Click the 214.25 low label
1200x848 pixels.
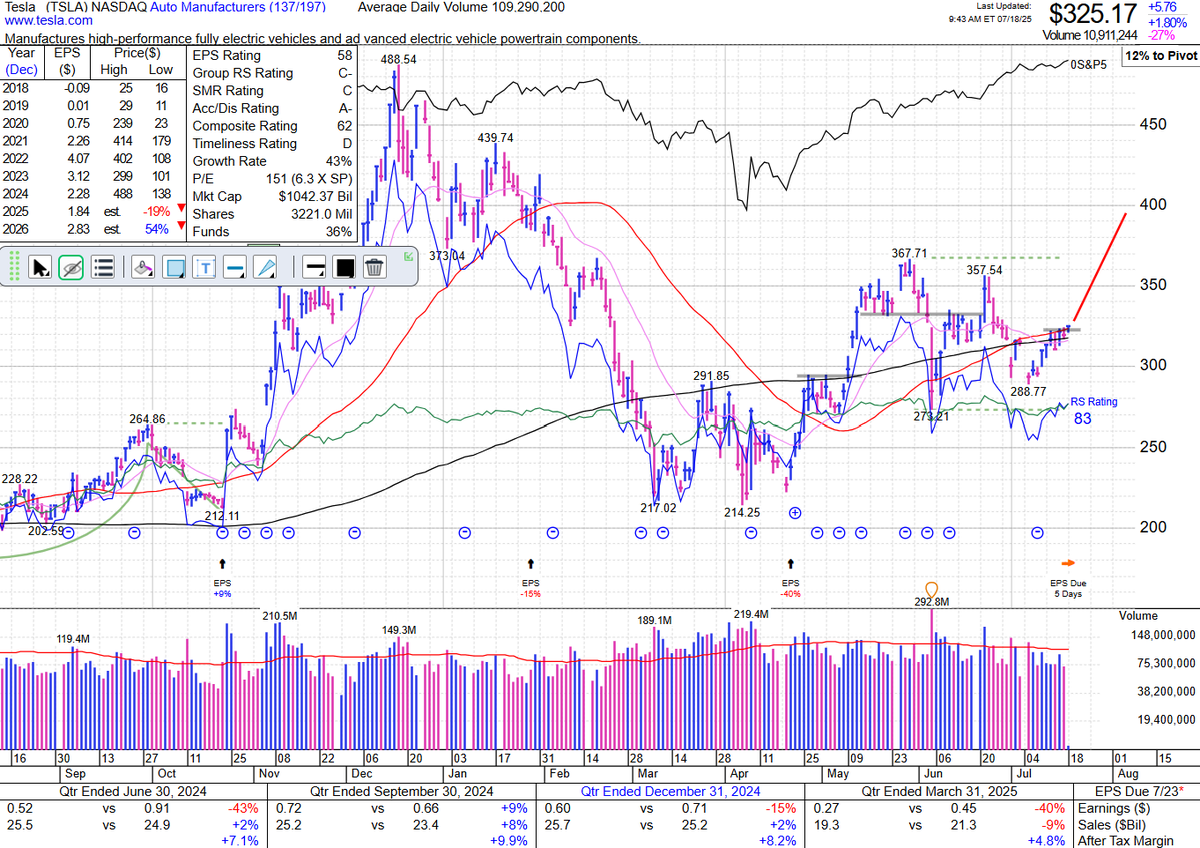pyautogui.click(x=742, y=512)
